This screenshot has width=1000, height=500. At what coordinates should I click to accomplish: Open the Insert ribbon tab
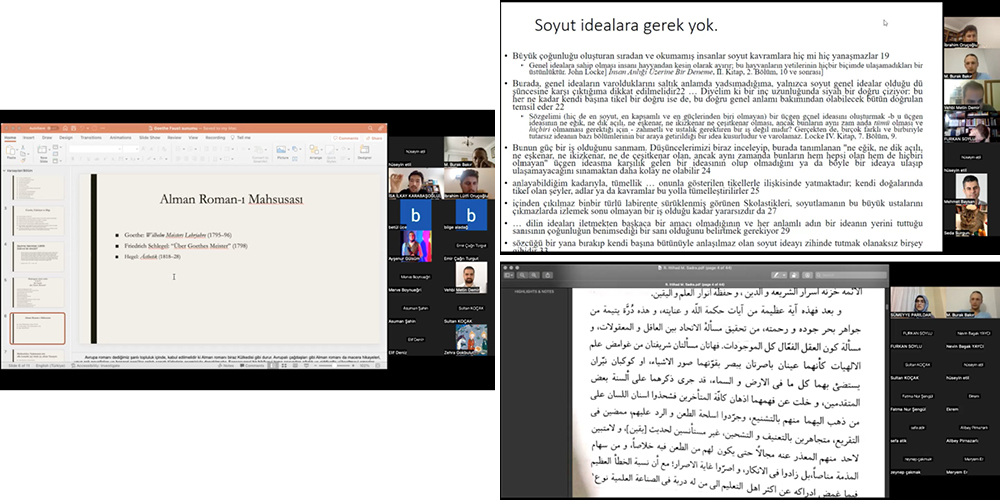tap(29, 138)
